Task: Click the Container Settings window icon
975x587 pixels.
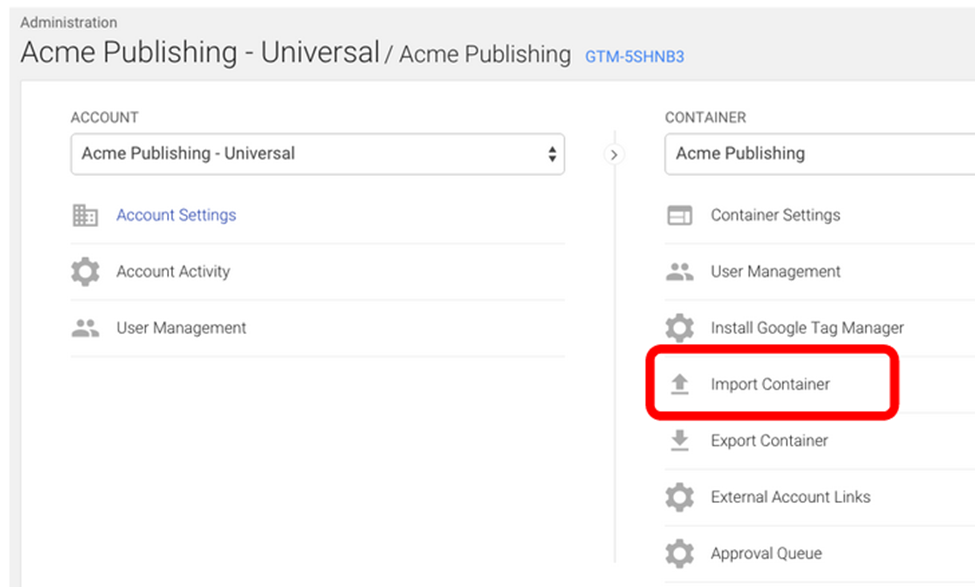Action: click(x=680, y=215)
